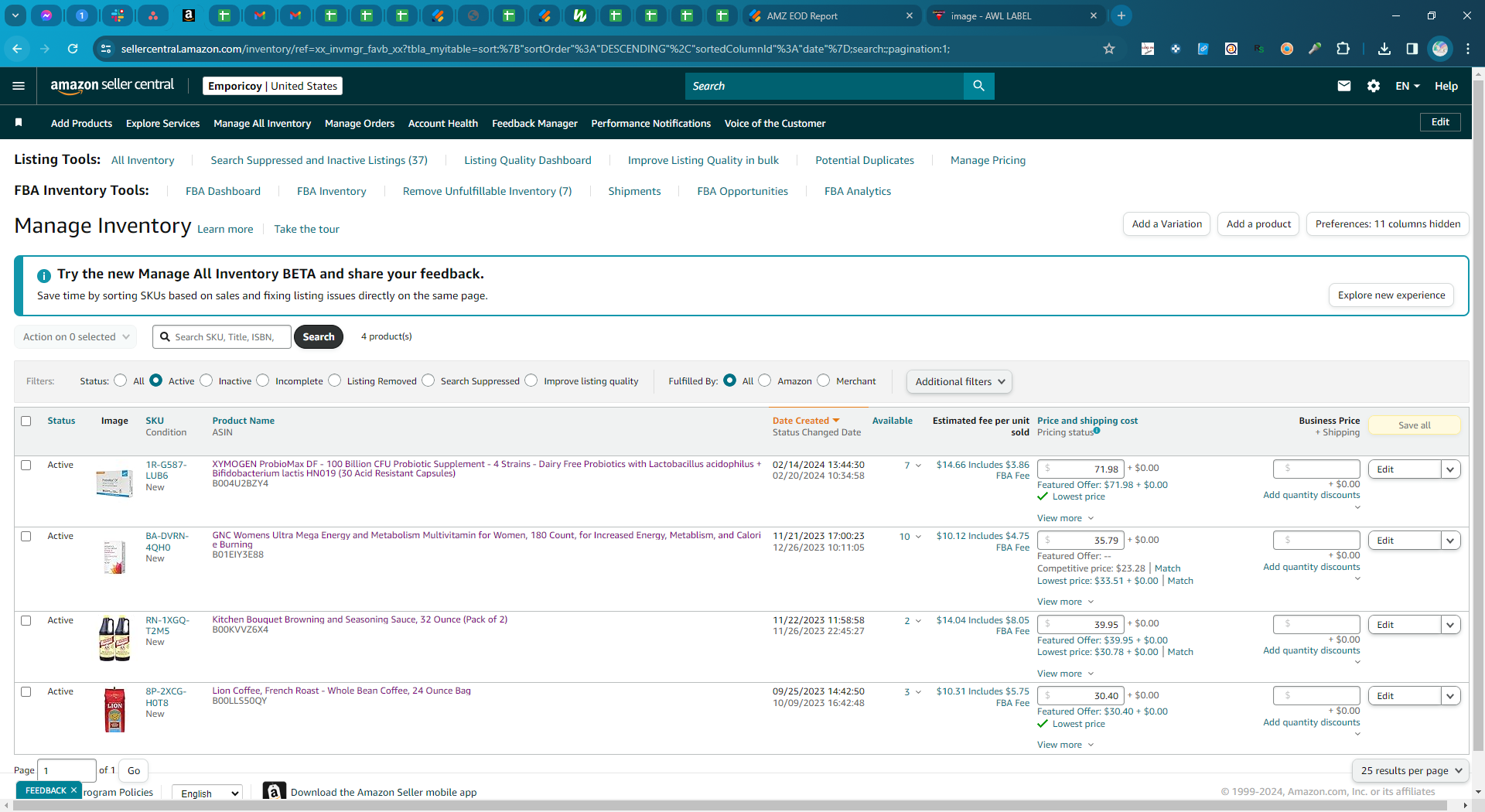Filter Fulfilled By Merchant radio button
Image resolution: width=1485 pixels, height=812 pixels.
pos(824,380)
